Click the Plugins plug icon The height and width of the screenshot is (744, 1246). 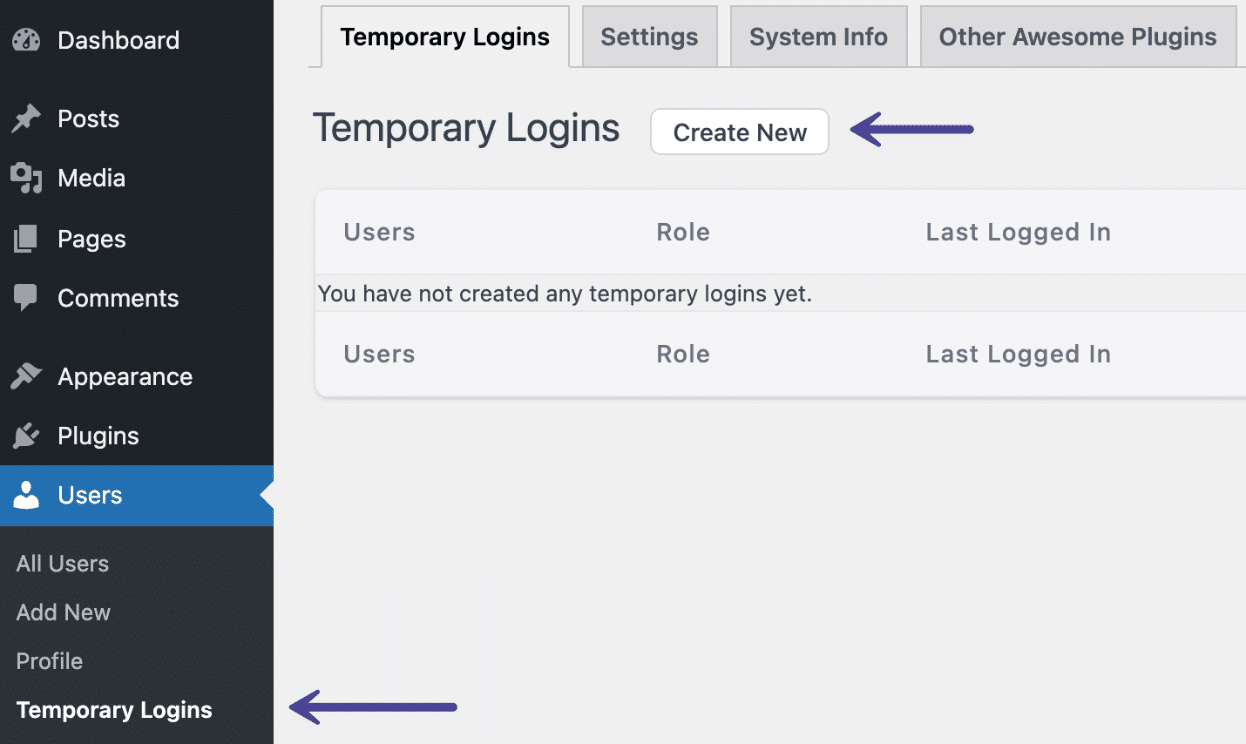[x=25, y=436]
